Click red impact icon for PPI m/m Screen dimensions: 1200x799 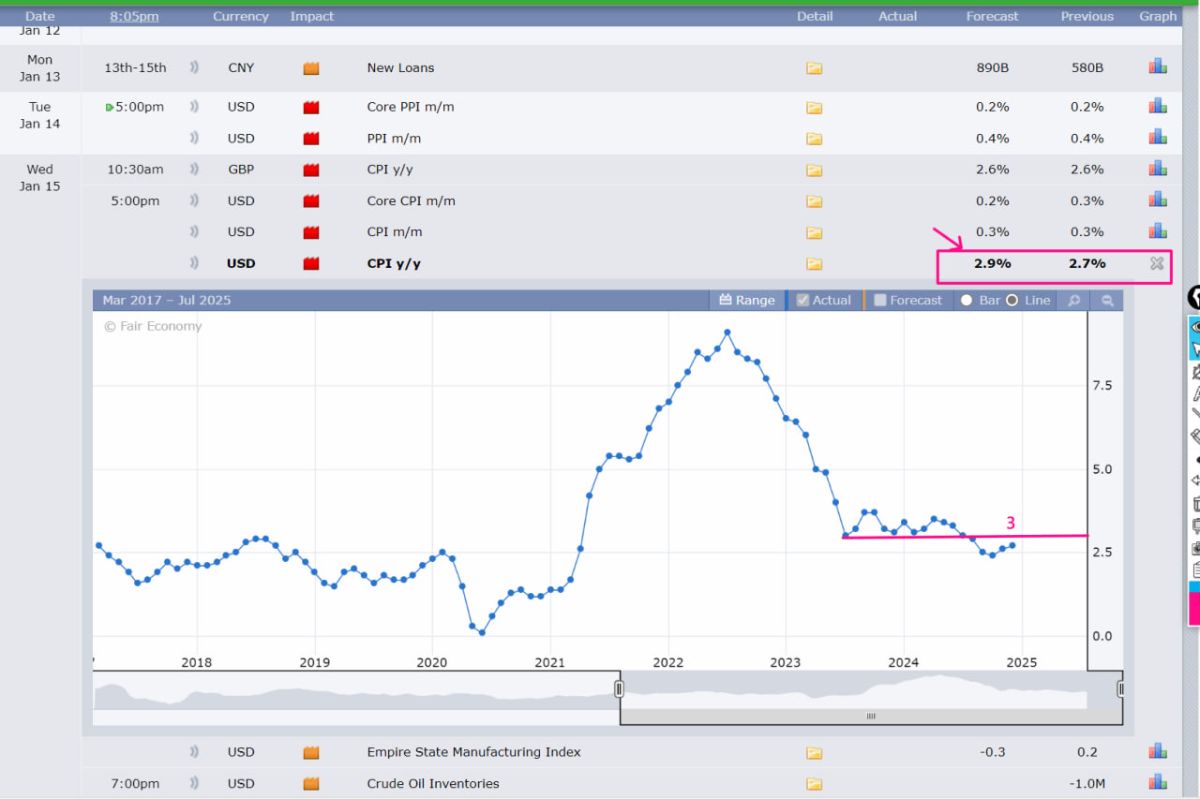coord(311,138)
